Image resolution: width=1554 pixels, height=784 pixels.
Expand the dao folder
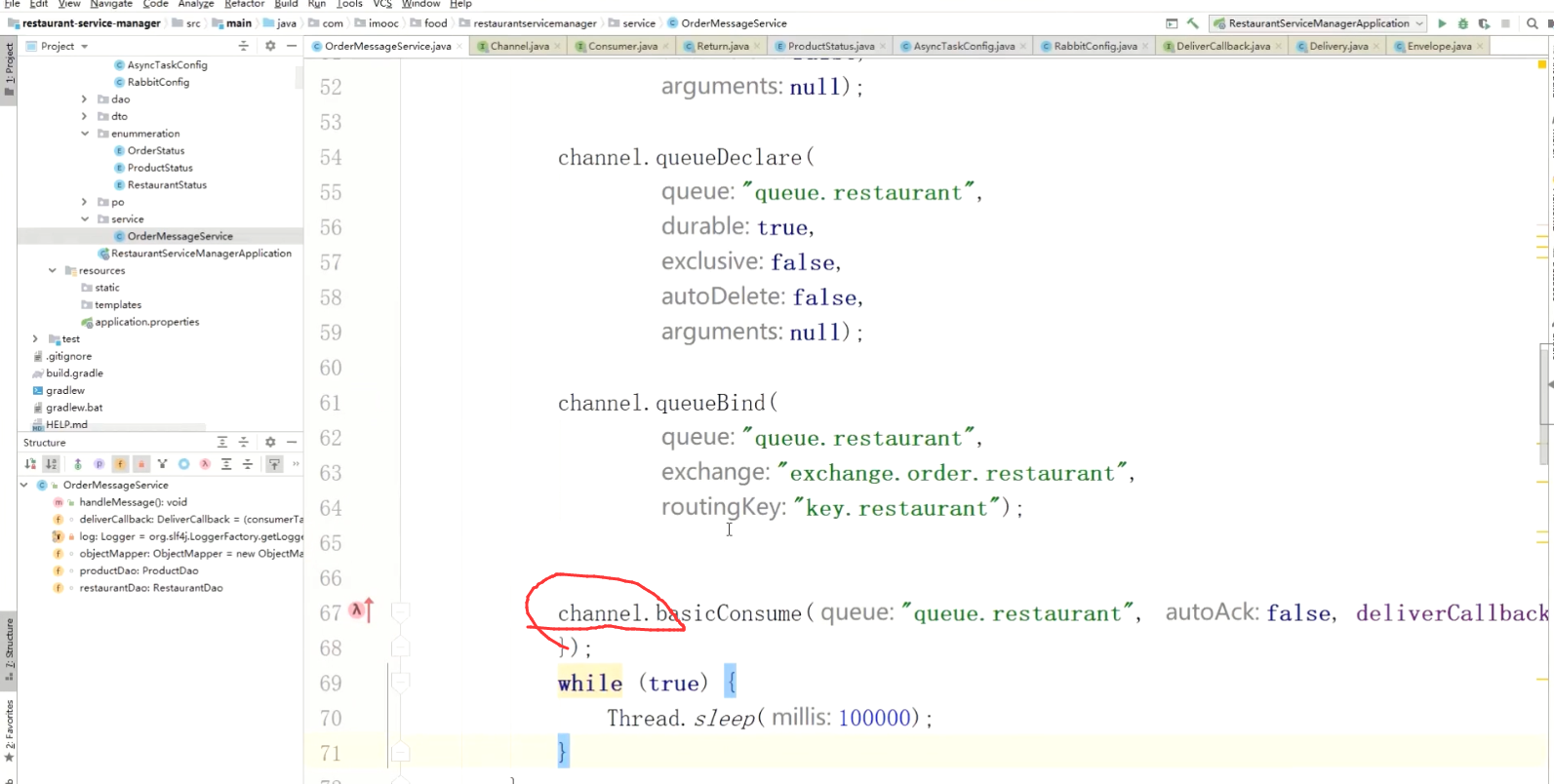coord(84,99)
